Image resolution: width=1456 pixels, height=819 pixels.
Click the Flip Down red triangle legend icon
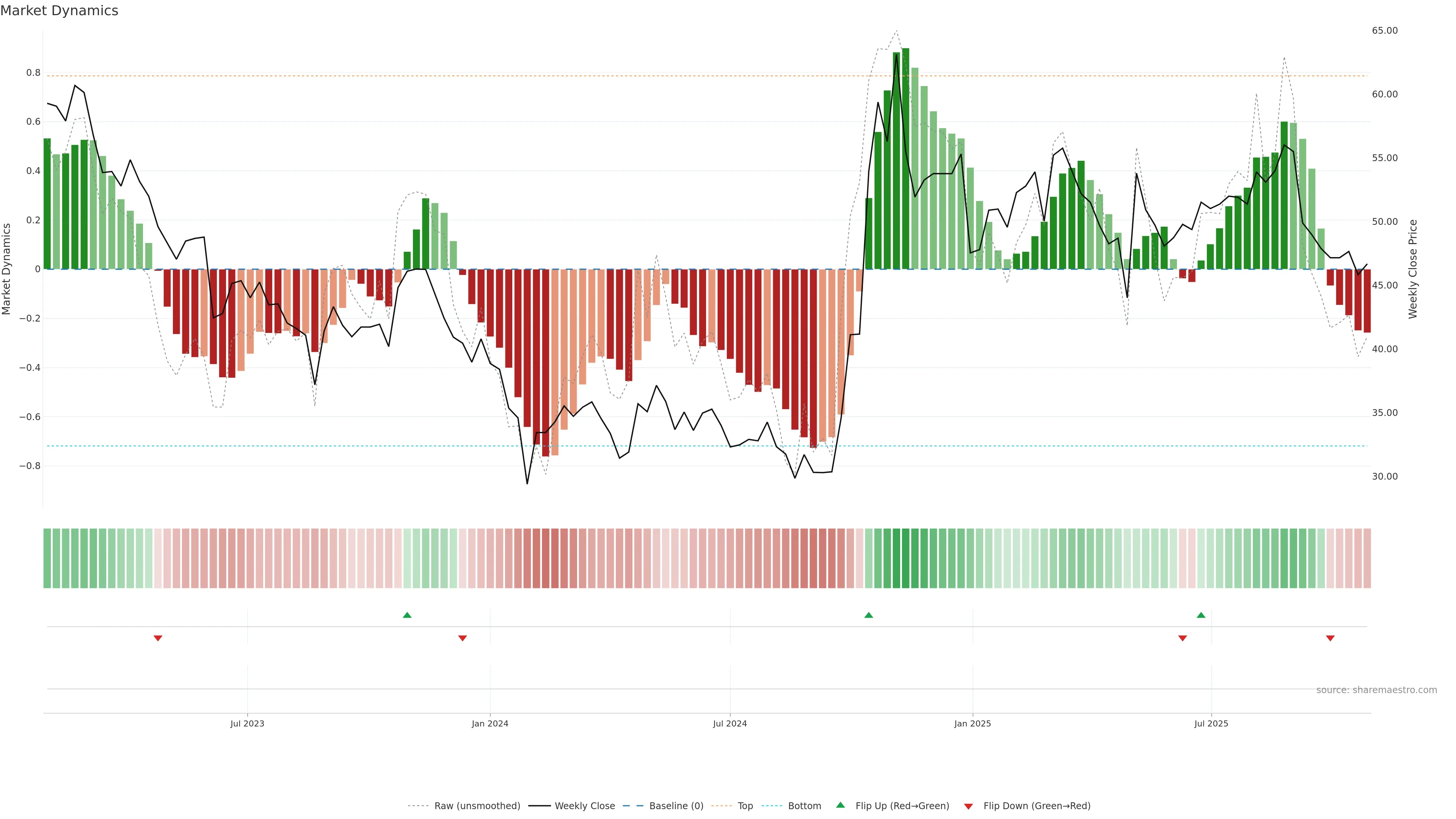coord(968,806)
